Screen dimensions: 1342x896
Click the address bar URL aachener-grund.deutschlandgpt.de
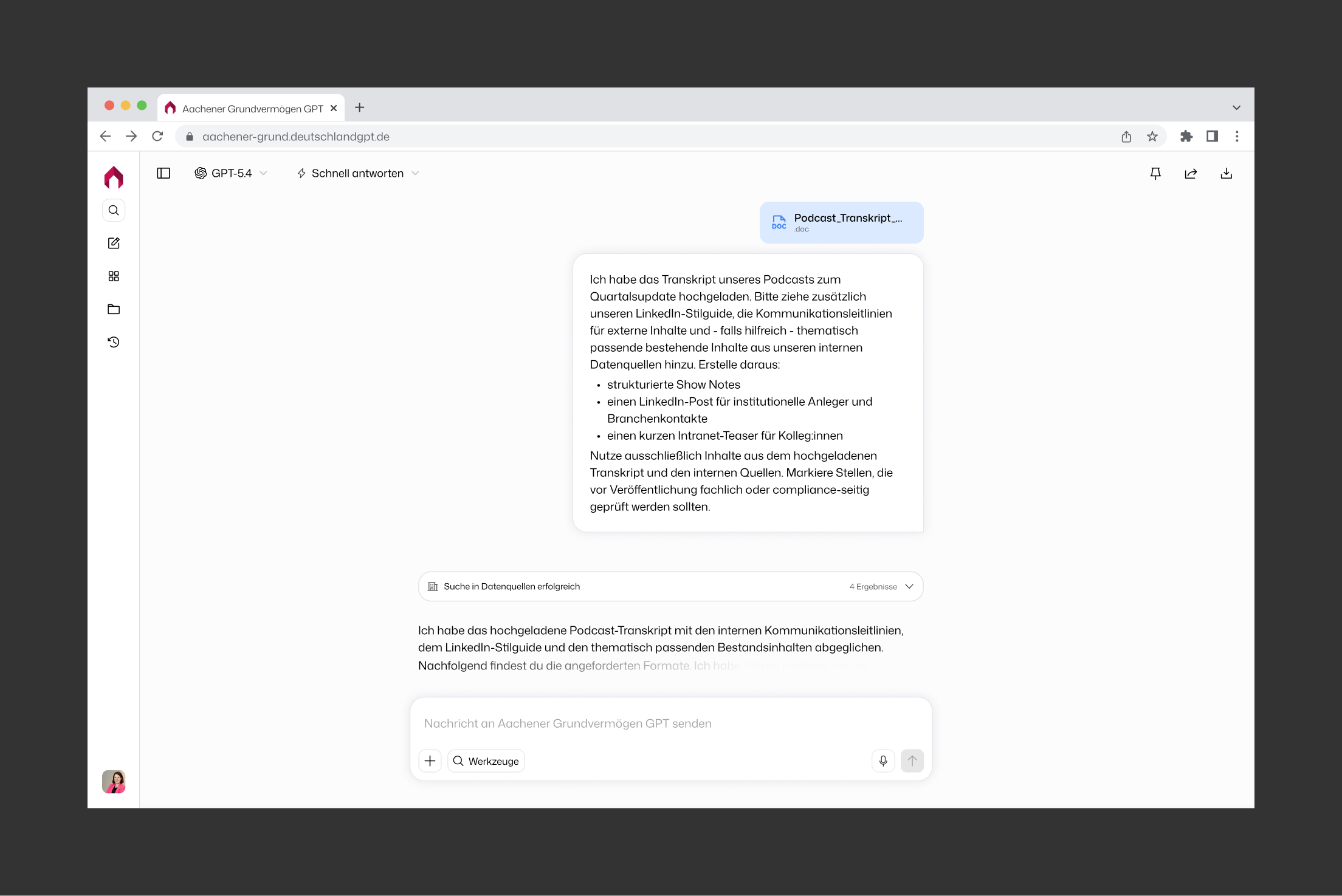point(296,137)
